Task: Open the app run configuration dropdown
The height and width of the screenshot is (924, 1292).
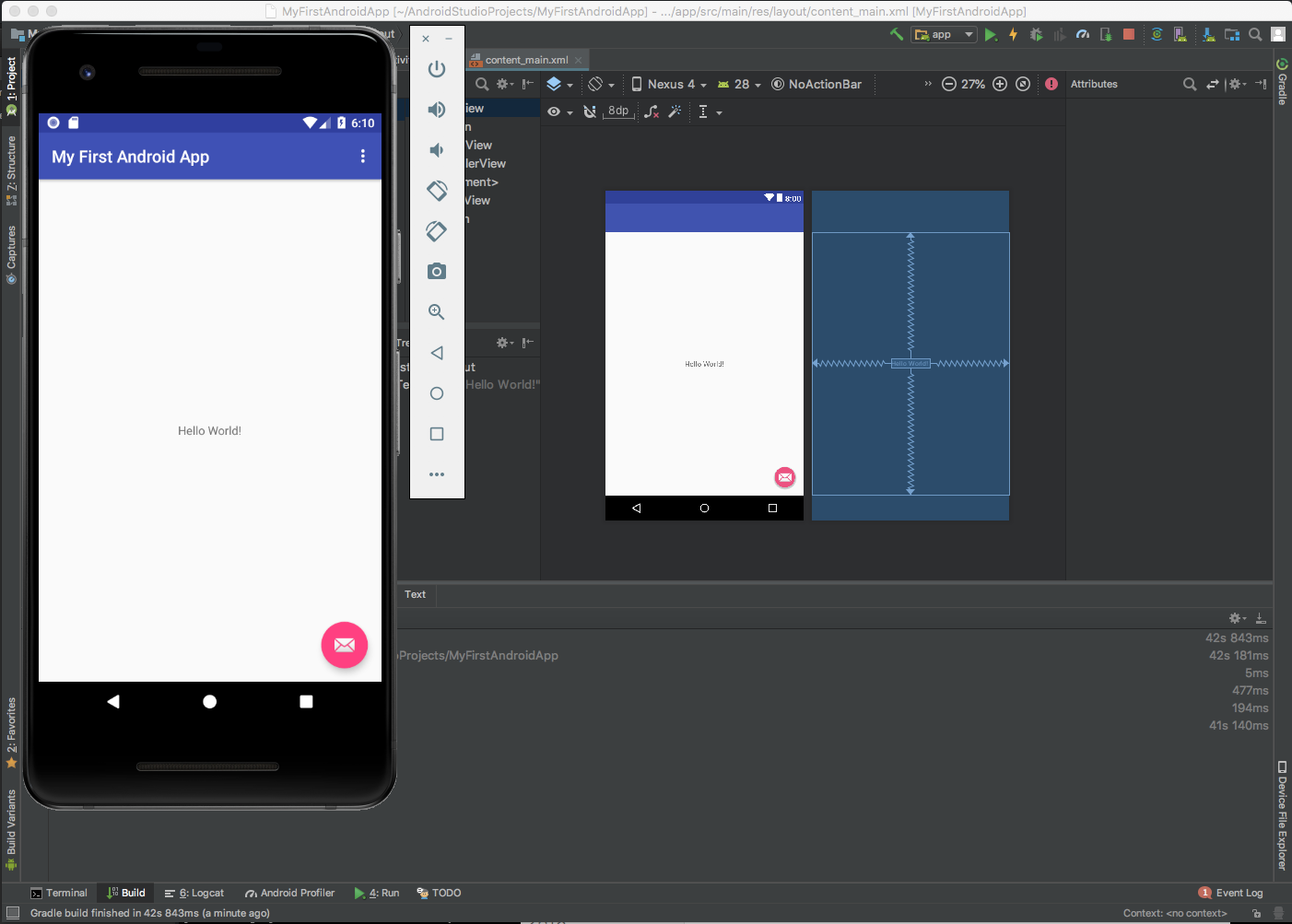Action: pos(944,34)
